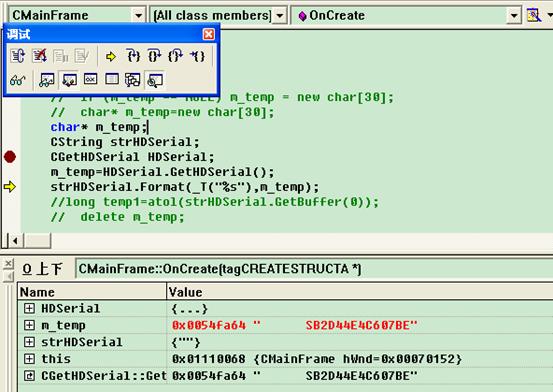Toggle the Call Stack window icon

click(133, 80)
